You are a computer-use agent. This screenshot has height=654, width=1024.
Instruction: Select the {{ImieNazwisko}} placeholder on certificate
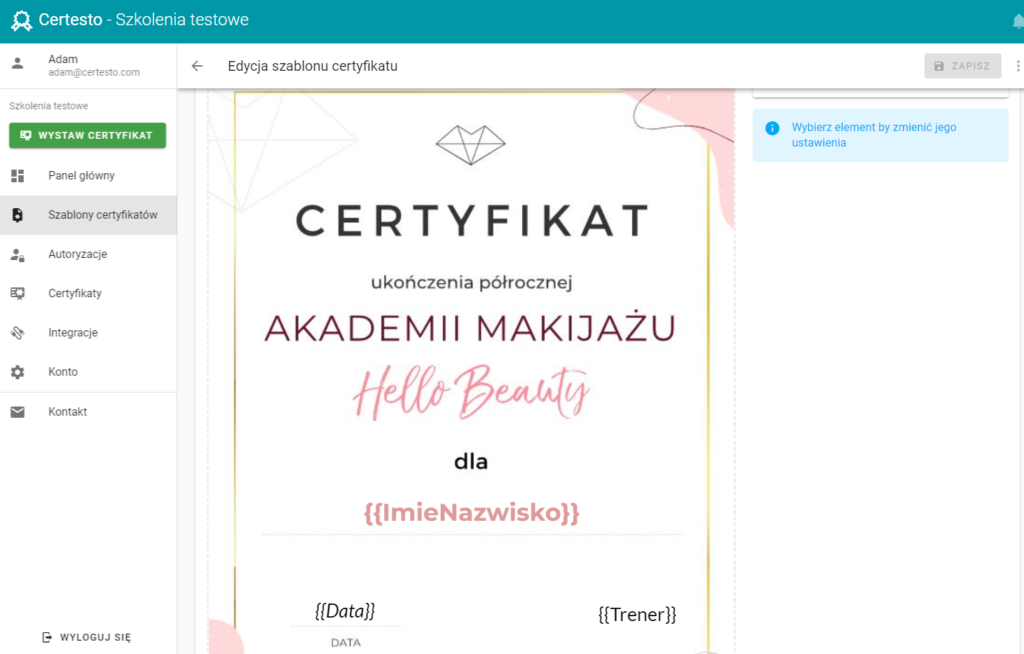pyautogui.click(x=472, y=513)
